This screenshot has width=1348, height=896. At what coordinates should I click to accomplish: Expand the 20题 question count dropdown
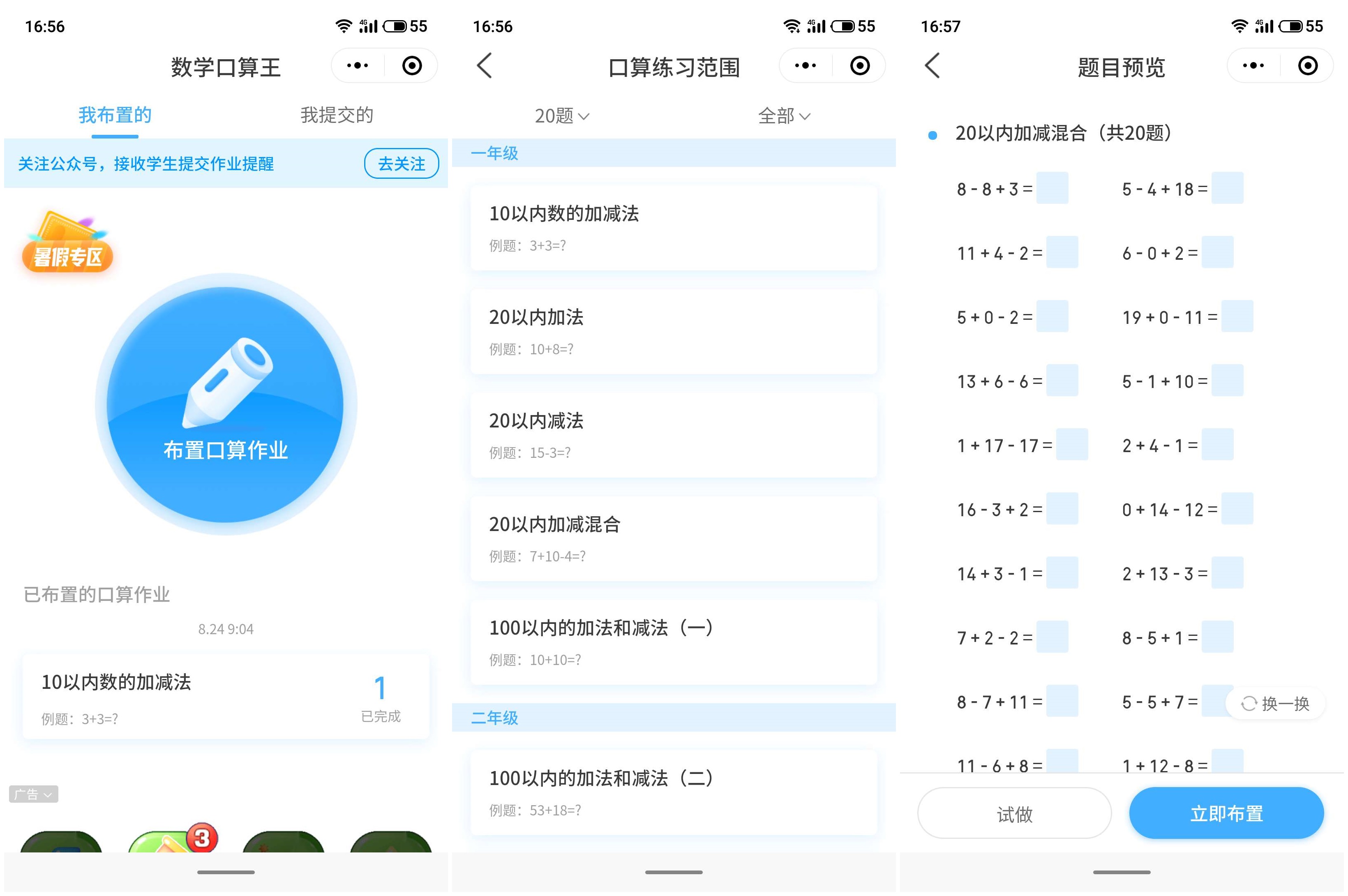(562, 116)
